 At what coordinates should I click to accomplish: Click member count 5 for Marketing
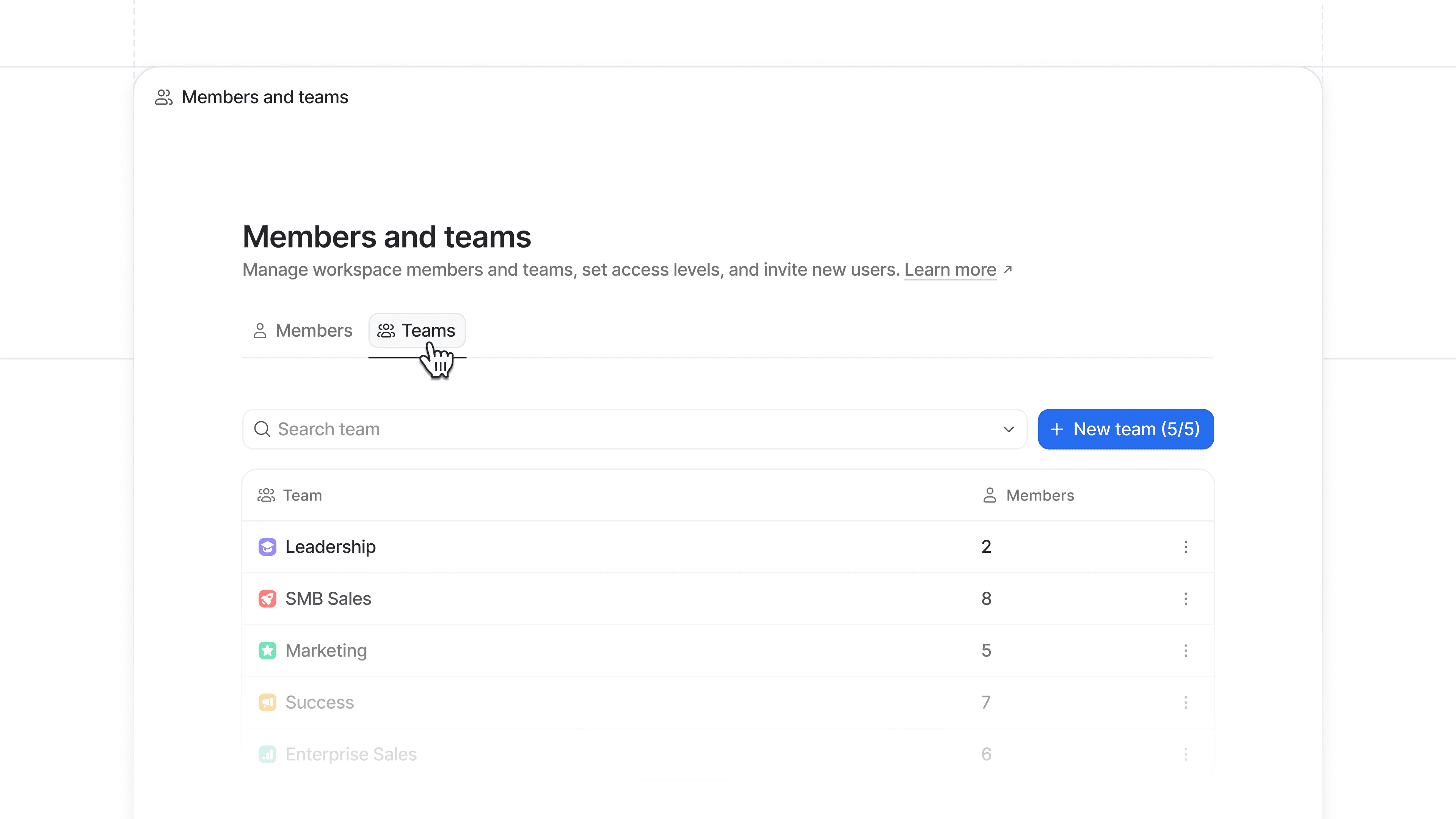(986, 651)
